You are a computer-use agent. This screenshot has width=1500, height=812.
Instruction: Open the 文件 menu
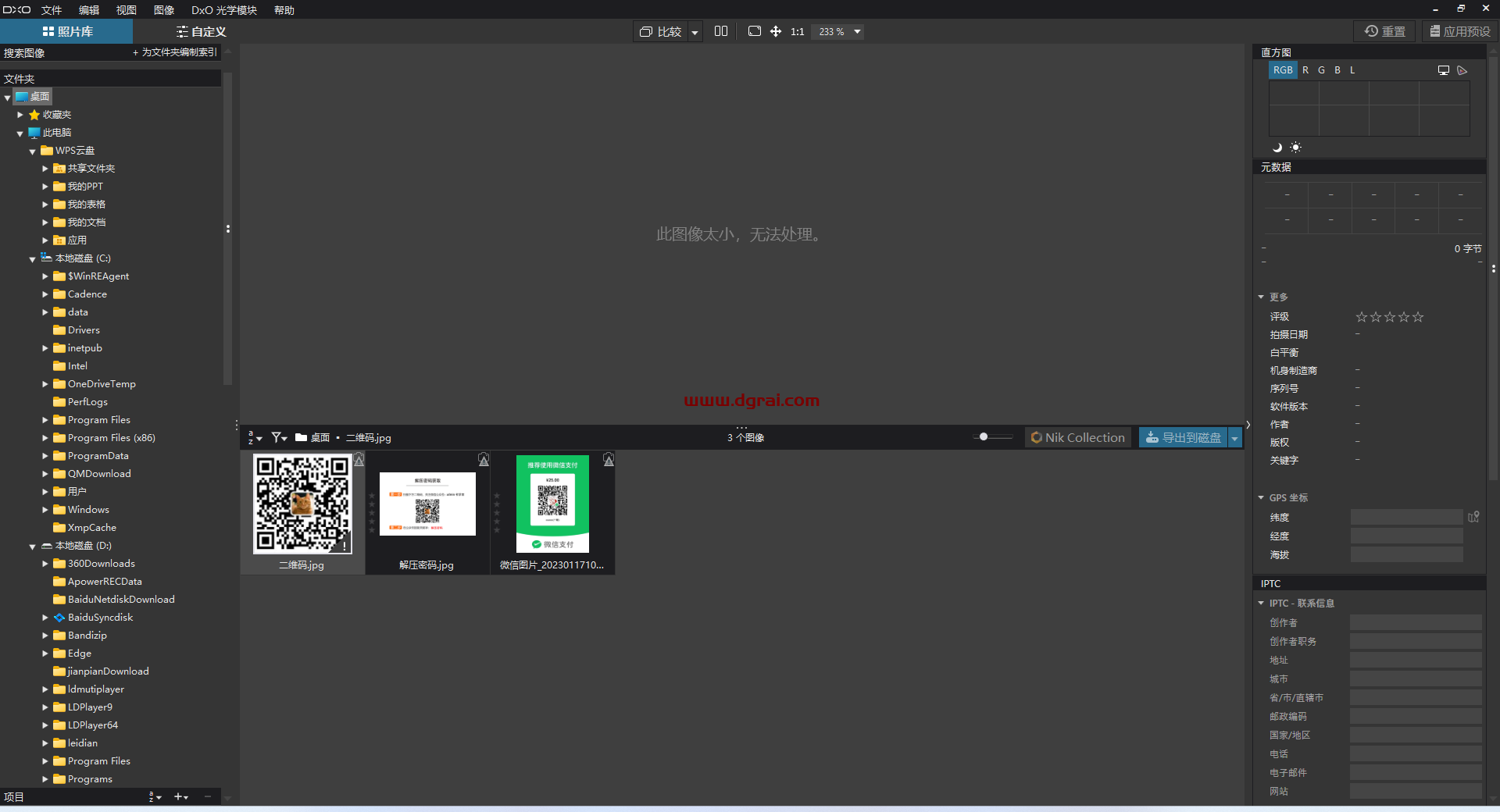[52, 10]
